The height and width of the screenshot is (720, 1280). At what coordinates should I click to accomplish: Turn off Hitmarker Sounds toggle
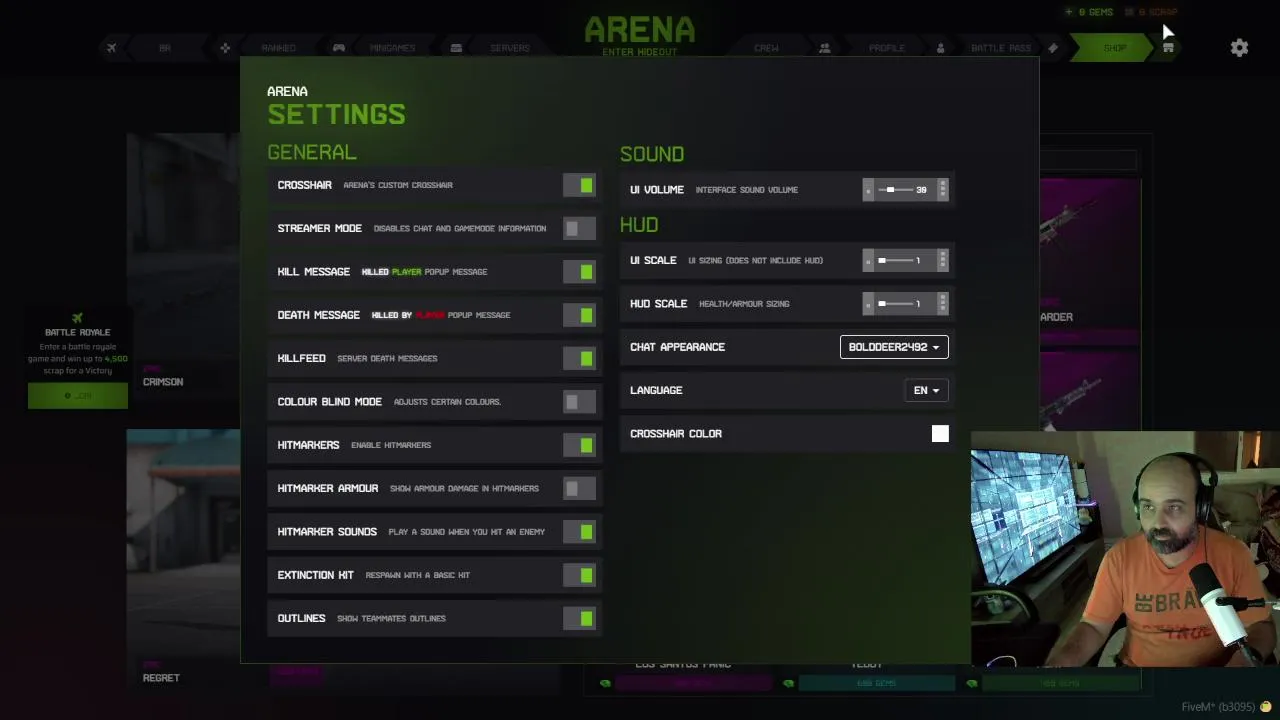click(579, 532)
